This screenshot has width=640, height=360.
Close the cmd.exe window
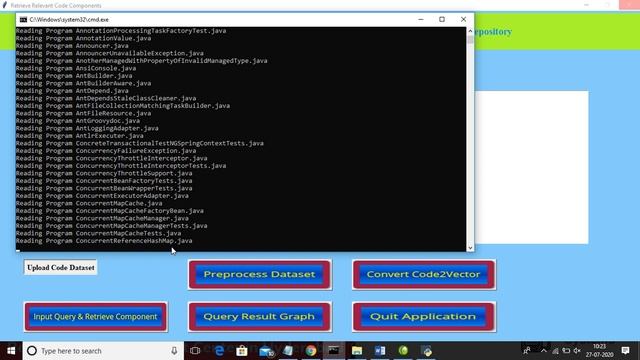pos(463,19)
